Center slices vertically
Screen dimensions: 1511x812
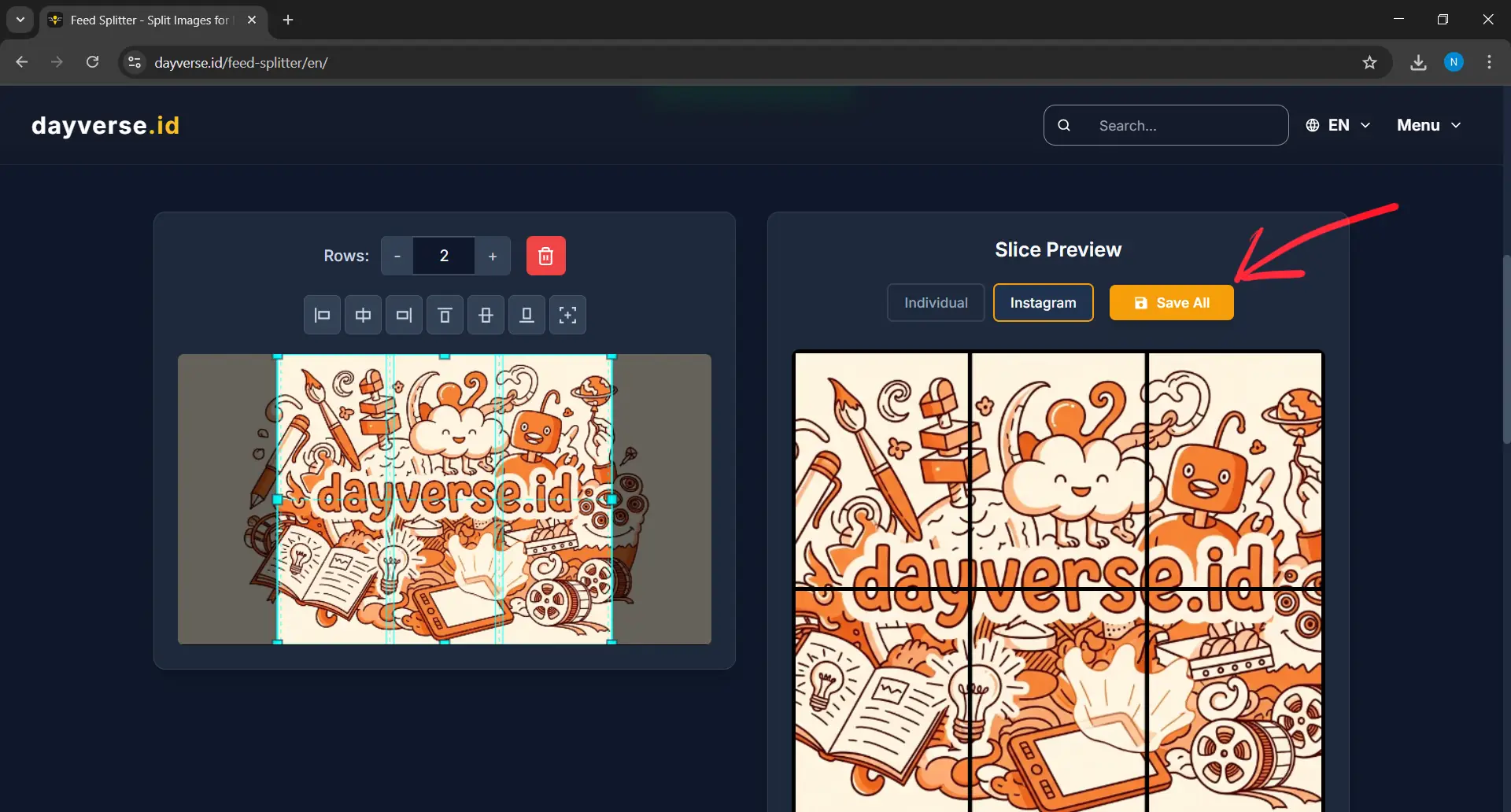click(x=486, y=315)
